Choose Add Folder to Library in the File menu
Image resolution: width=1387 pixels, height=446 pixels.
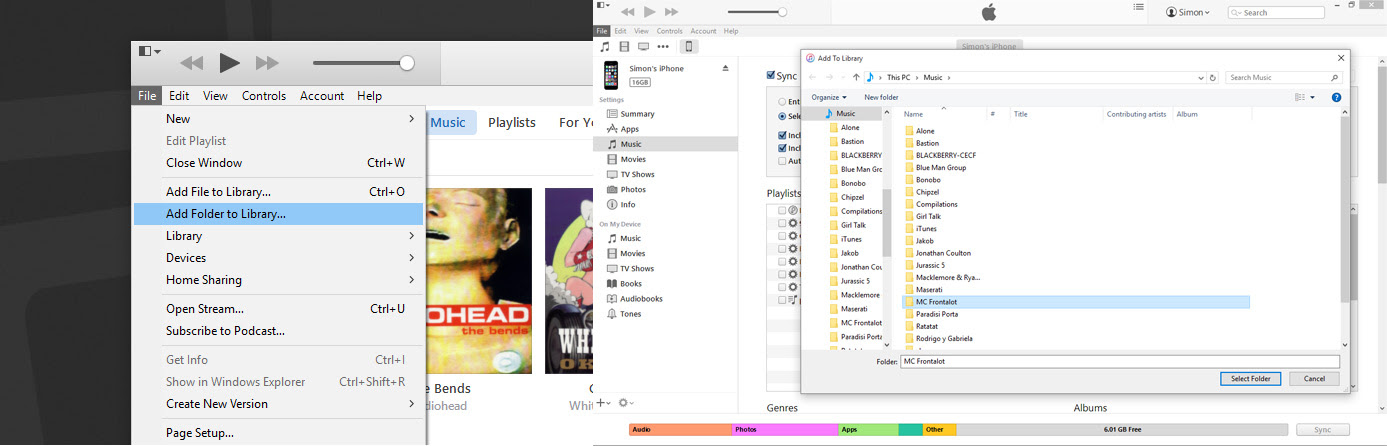tap(279, 214)
